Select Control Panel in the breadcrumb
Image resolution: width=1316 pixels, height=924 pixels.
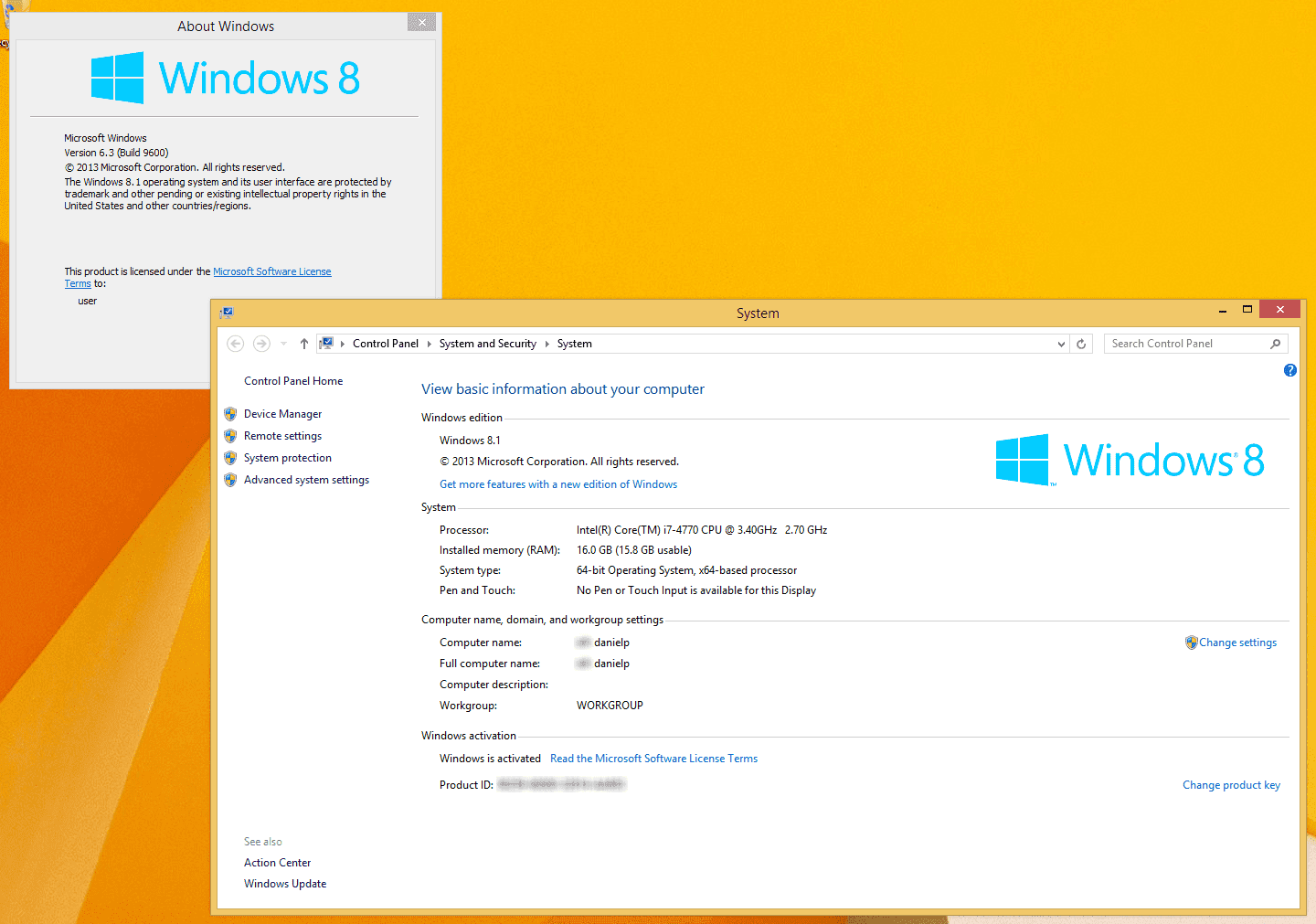coord(386,344)
